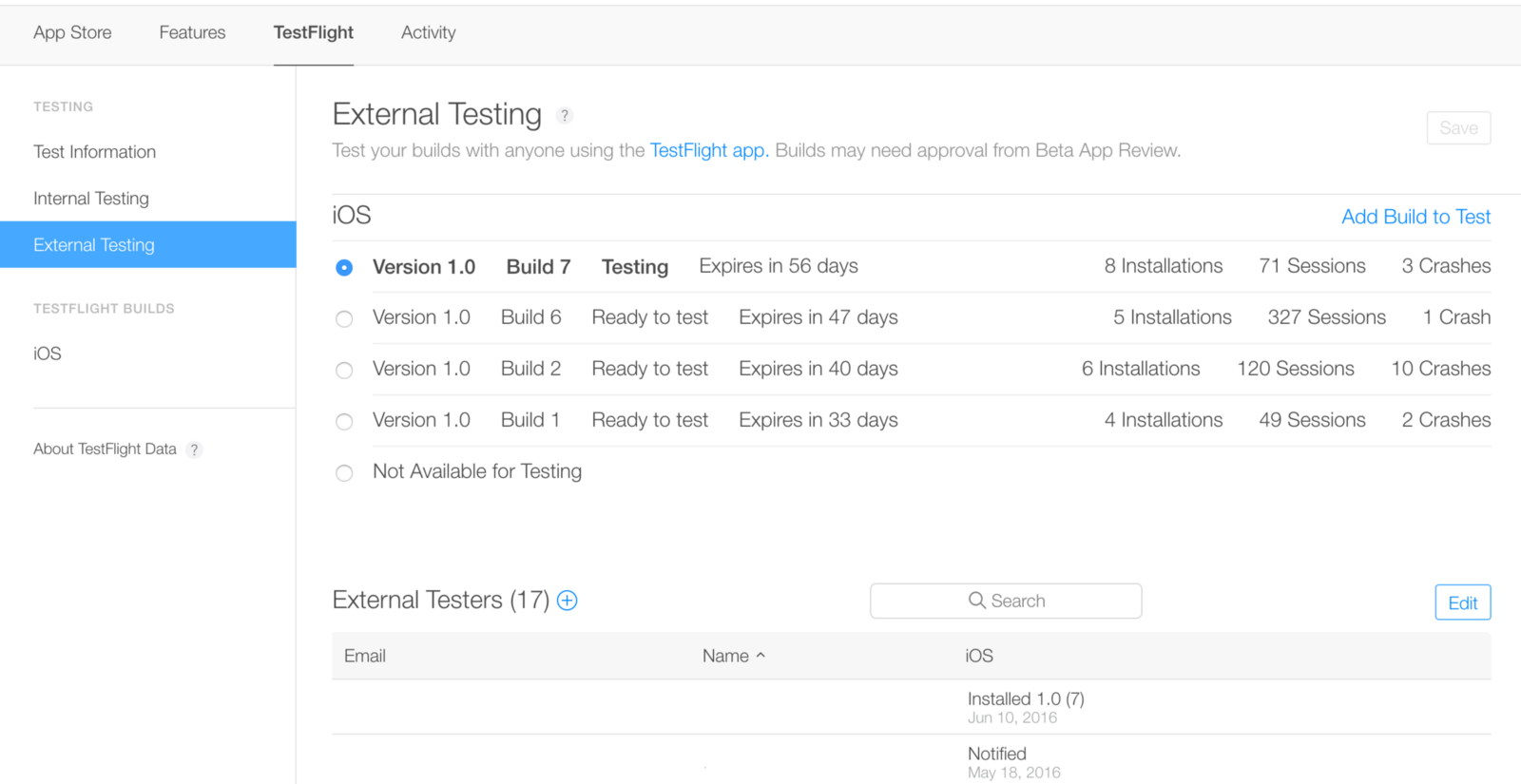Click the '1 Crash' value for Build 6

(1456, 317)
